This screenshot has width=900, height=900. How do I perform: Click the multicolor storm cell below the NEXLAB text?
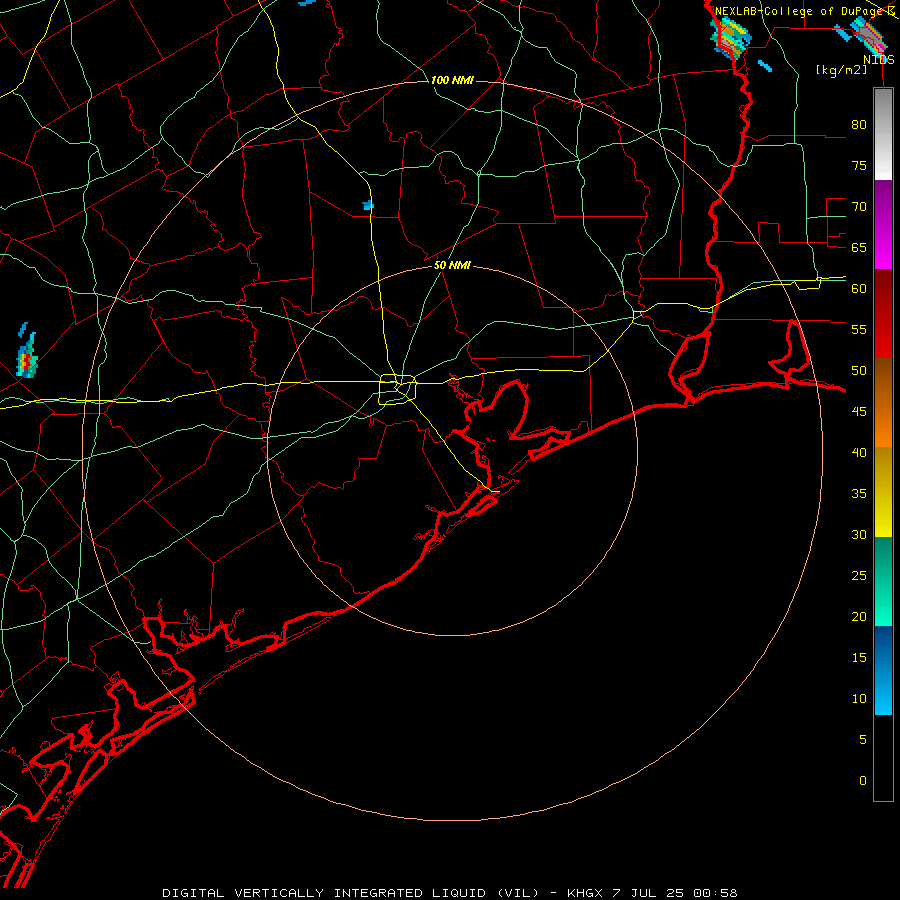(x=730, y=37)
